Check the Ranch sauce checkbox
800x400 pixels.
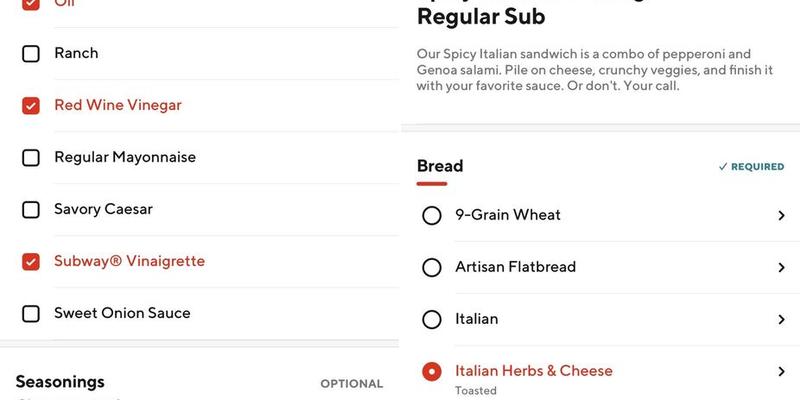tap(31, 53)
